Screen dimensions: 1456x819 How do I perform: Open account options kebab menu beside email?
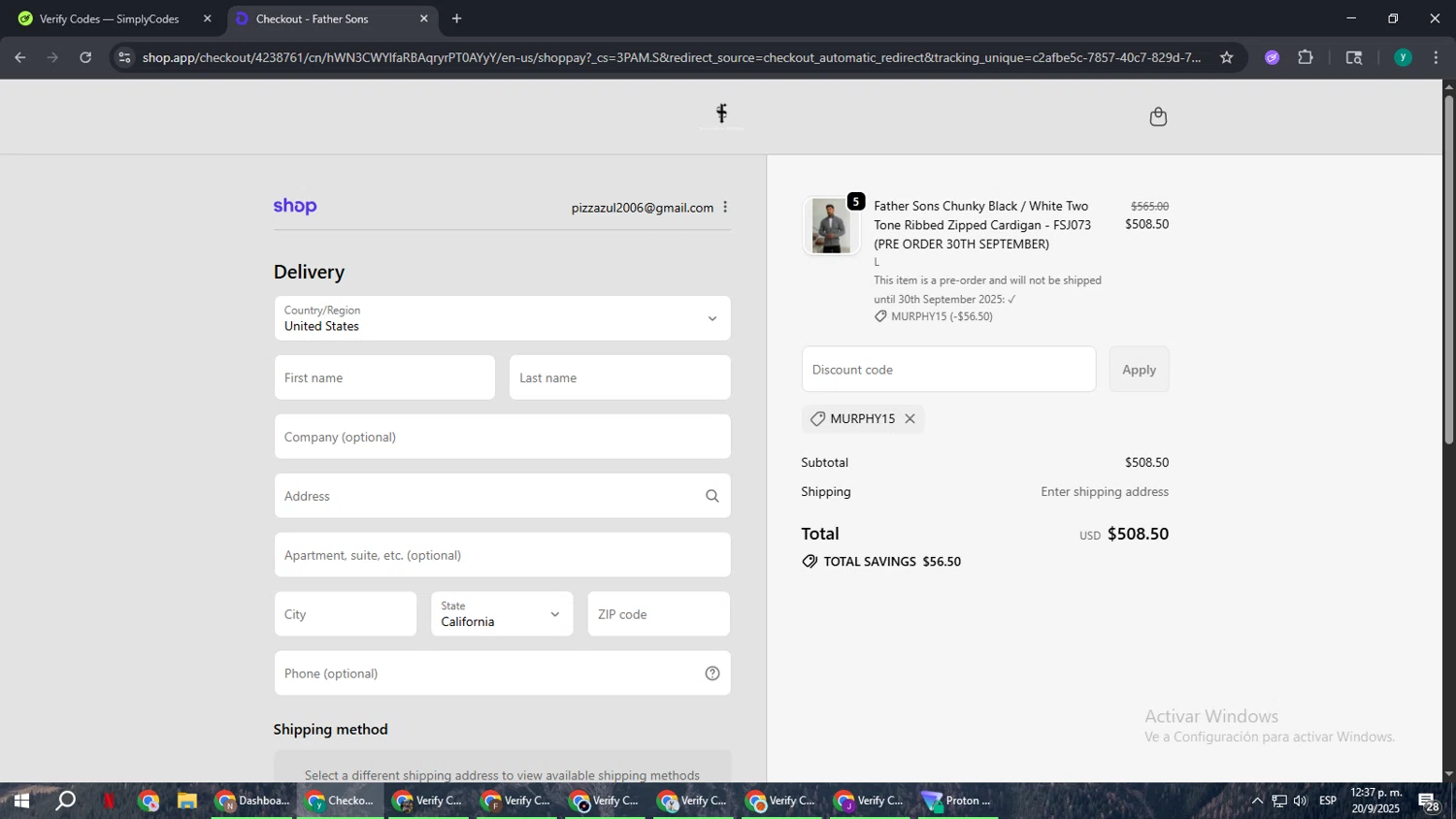click(x=725, y=207)
